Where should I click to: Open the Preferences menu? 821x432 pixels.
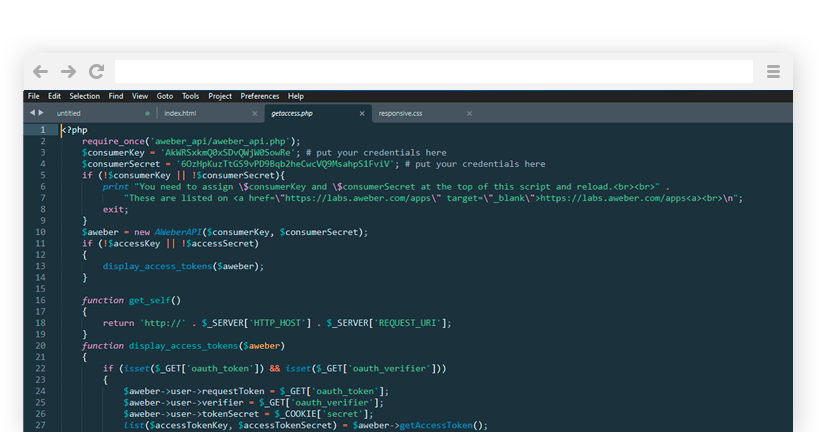click(x=260, y=96)
